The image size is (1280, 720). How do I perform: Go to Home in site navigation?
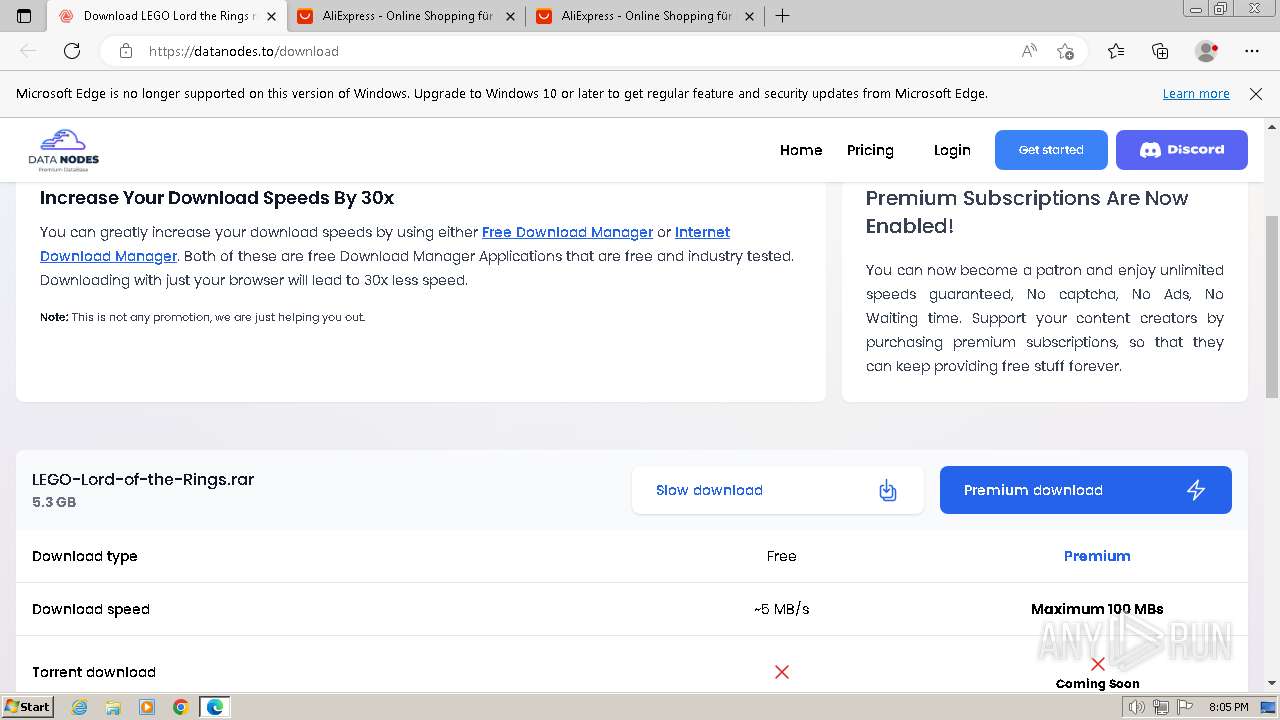801,150
